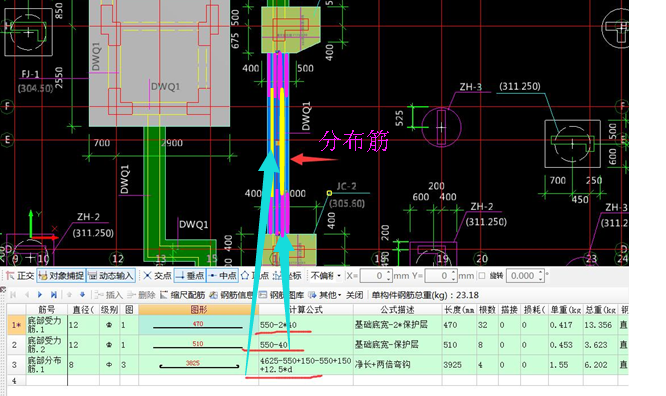This screenshot has height=396, width=666.
Task: Select total weight cell 6.202
Action: (601, 365)
